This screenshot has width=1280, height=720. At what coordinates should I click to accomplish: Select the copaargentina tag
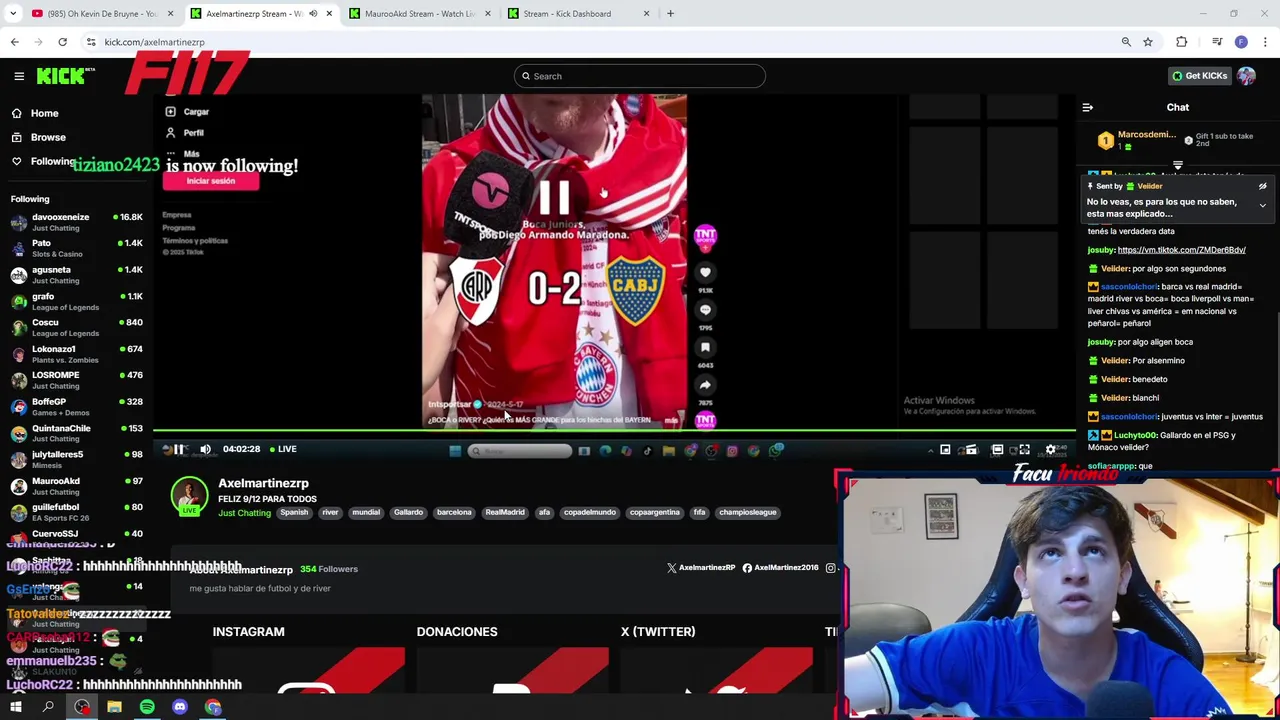click(654, 512)
